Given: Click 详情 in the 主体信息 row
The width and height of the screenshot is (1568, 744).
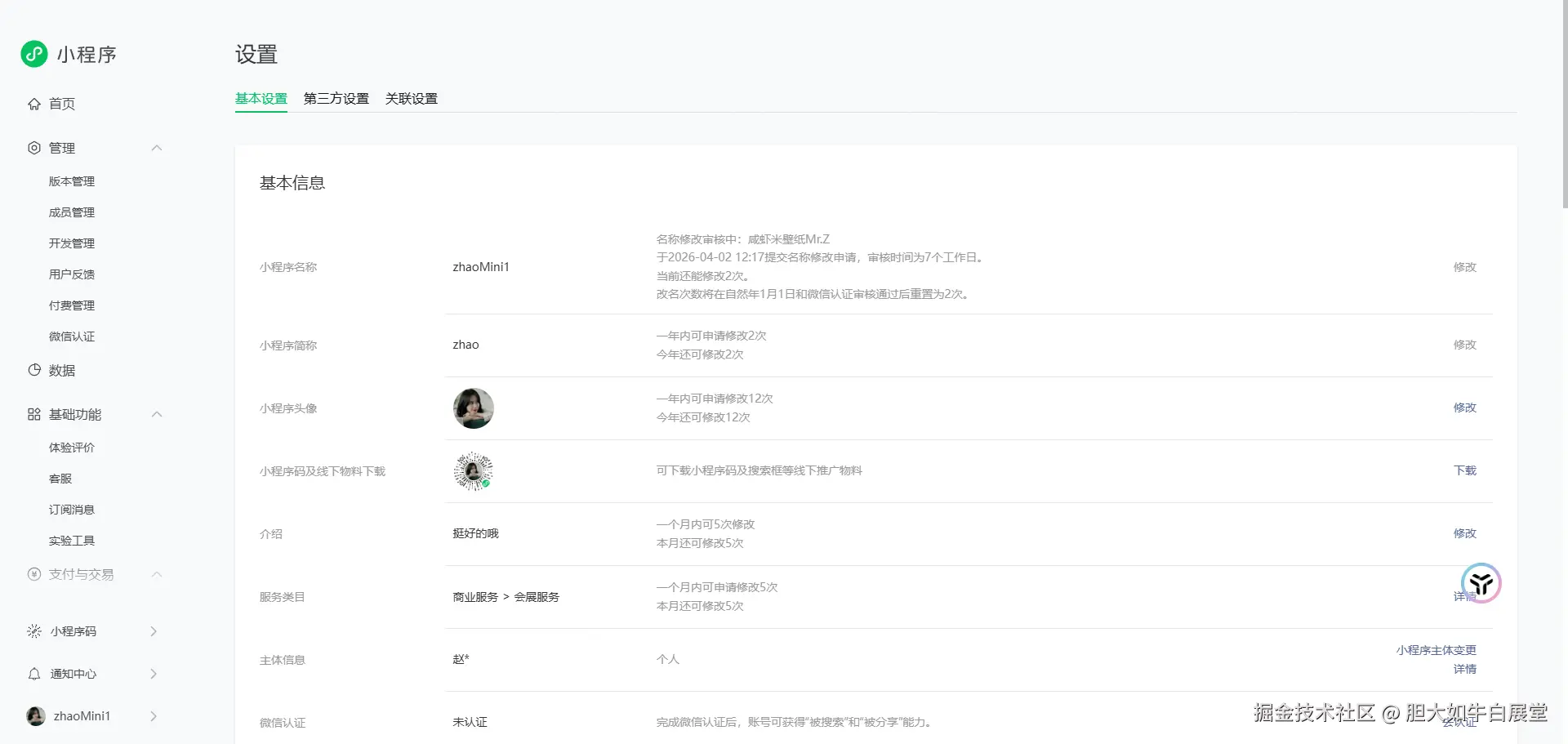Looking at the screenshot, I should (x=1465, y=669).
